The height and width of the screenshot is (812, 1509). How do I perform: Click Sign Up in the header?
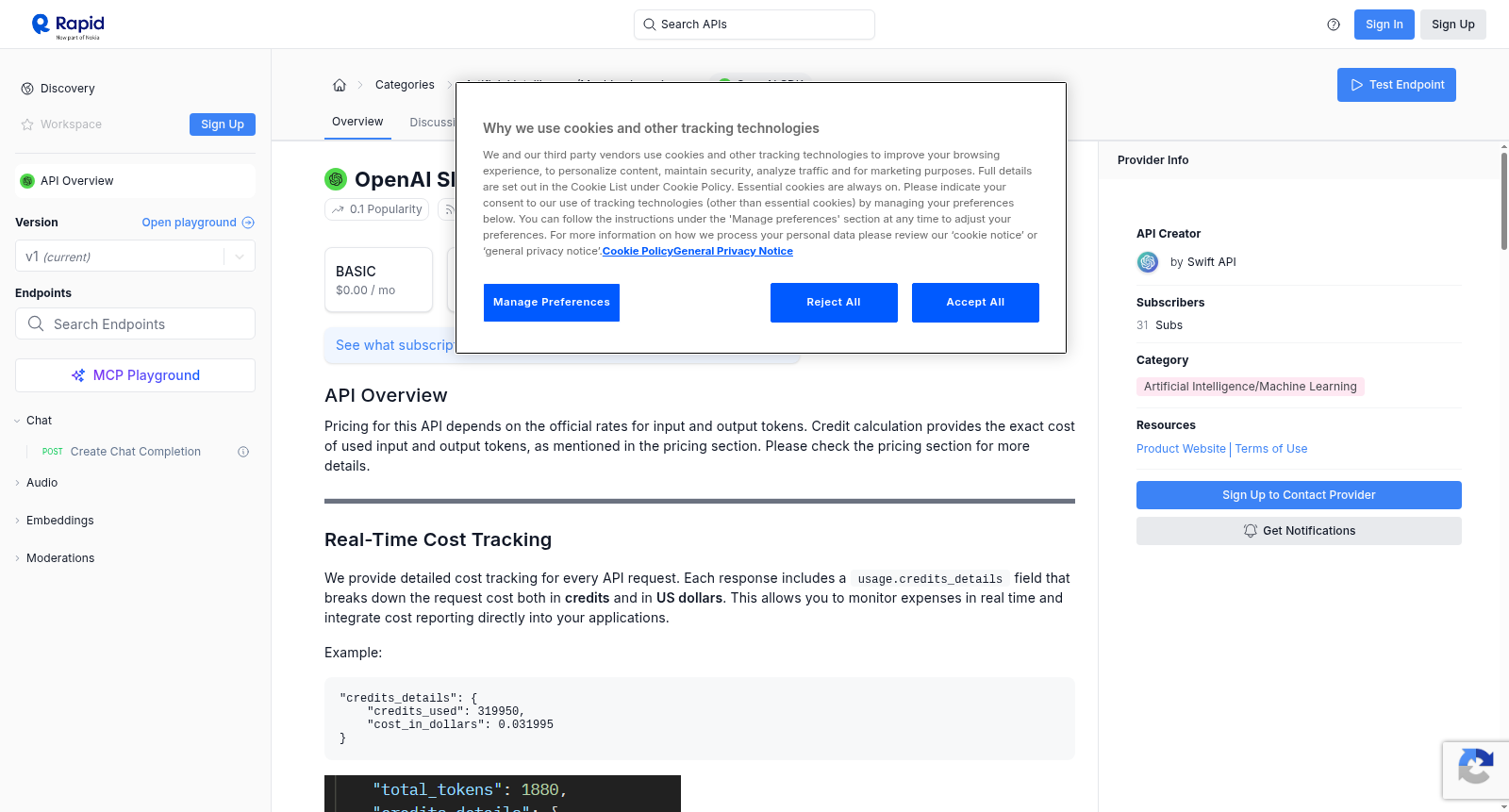pyautogui.click(x=1453, y=25)
